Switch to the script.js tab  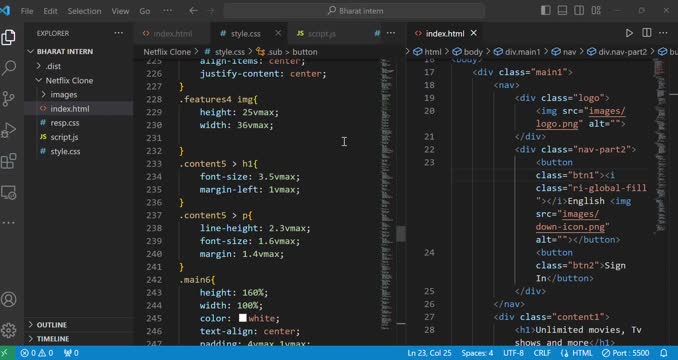pyautogui.click(x=322, y=34)
